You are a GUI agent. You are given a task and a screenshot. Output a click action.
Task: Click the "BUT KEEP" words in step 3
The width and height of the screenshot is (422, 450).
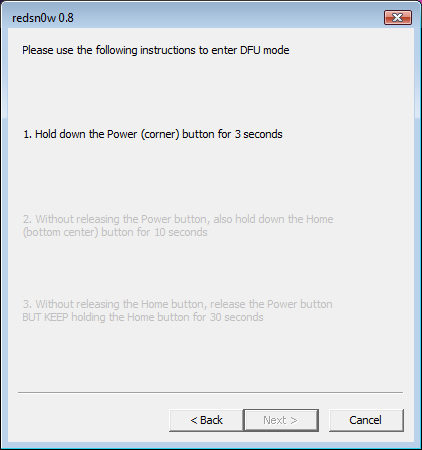pyautogui.click(x=45, y=317)
